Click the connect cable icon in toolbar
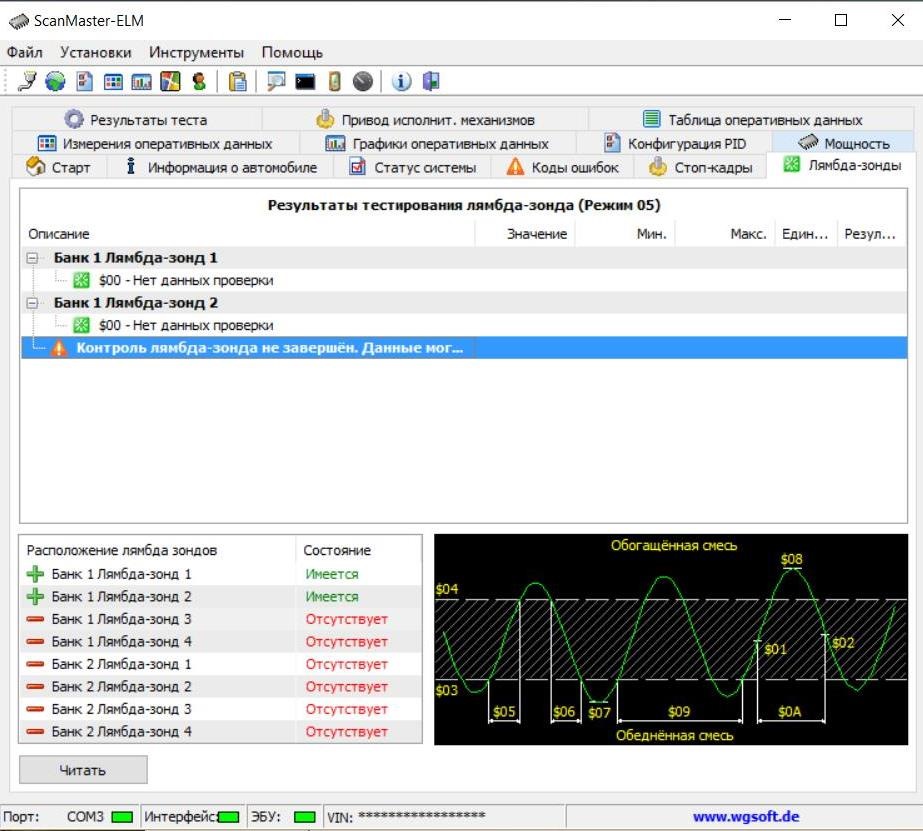 pyautogui.click(x=27, y=82)
